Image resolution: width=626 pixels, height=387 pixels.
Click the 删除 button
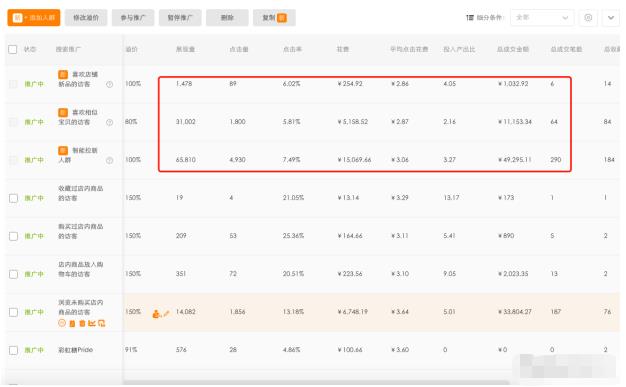pos(227,18)
